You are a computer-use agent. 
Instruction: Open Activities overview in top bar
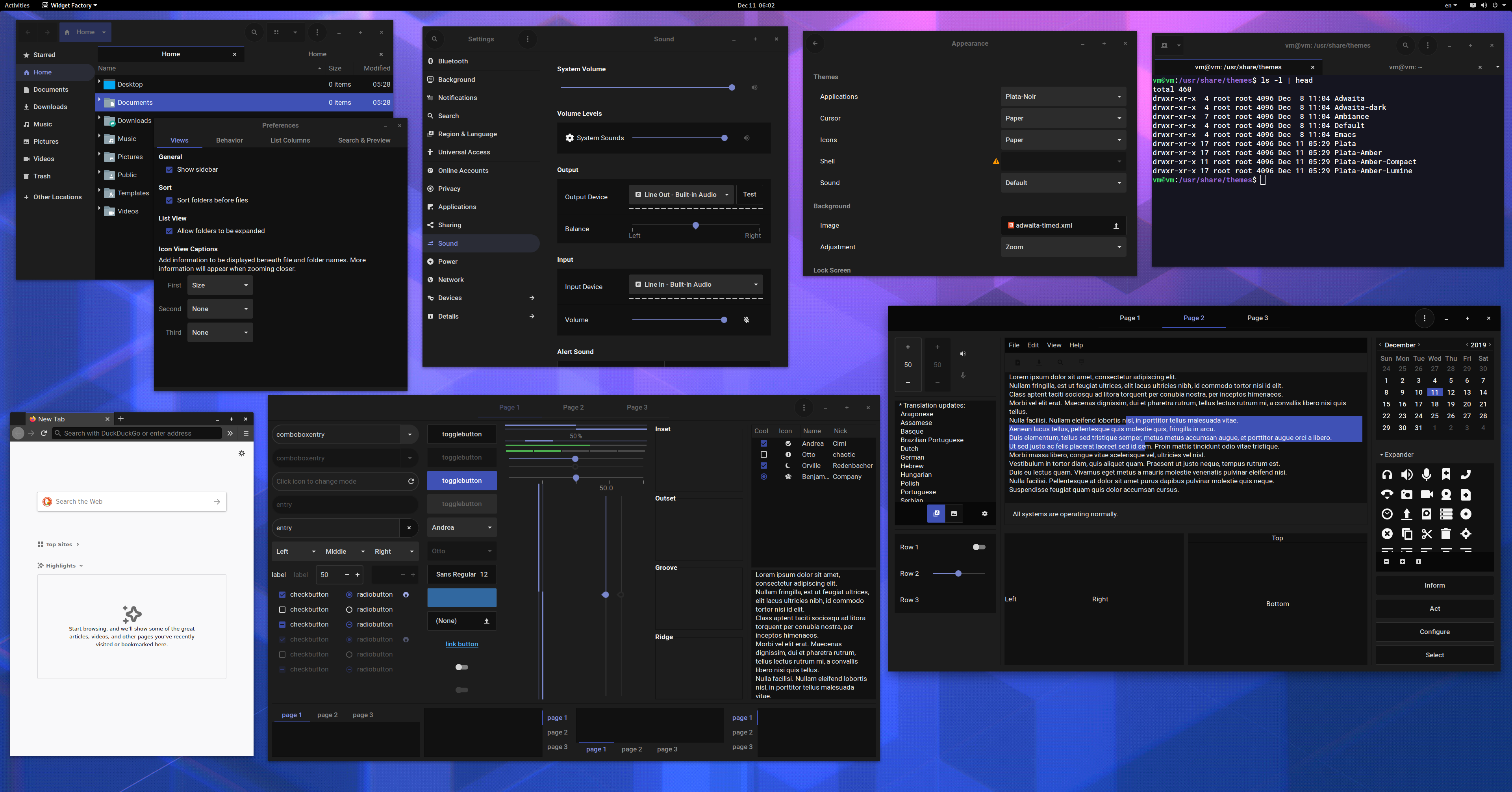point(17,5)
